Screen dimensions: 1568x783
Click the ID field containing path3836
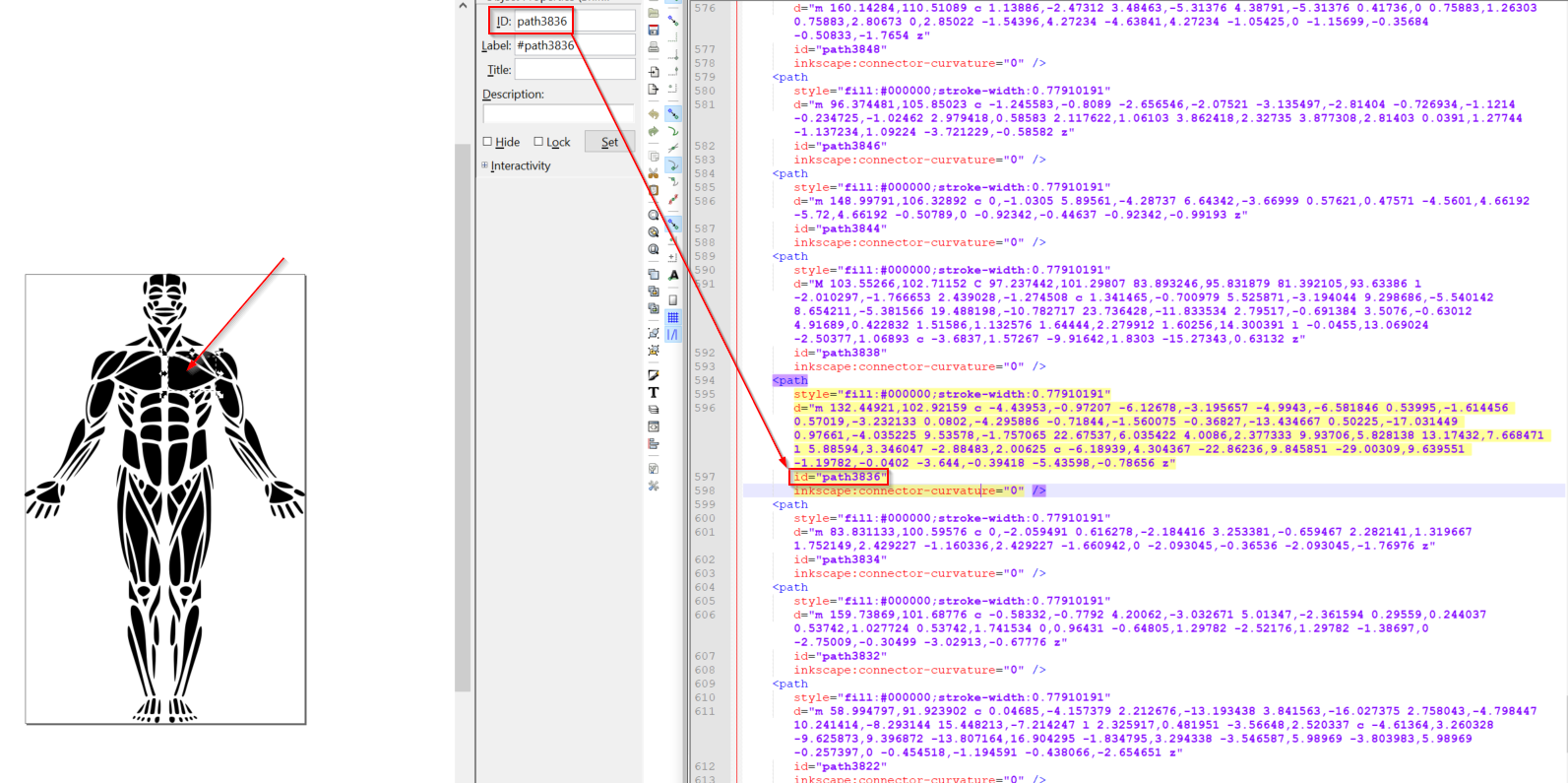575,21
